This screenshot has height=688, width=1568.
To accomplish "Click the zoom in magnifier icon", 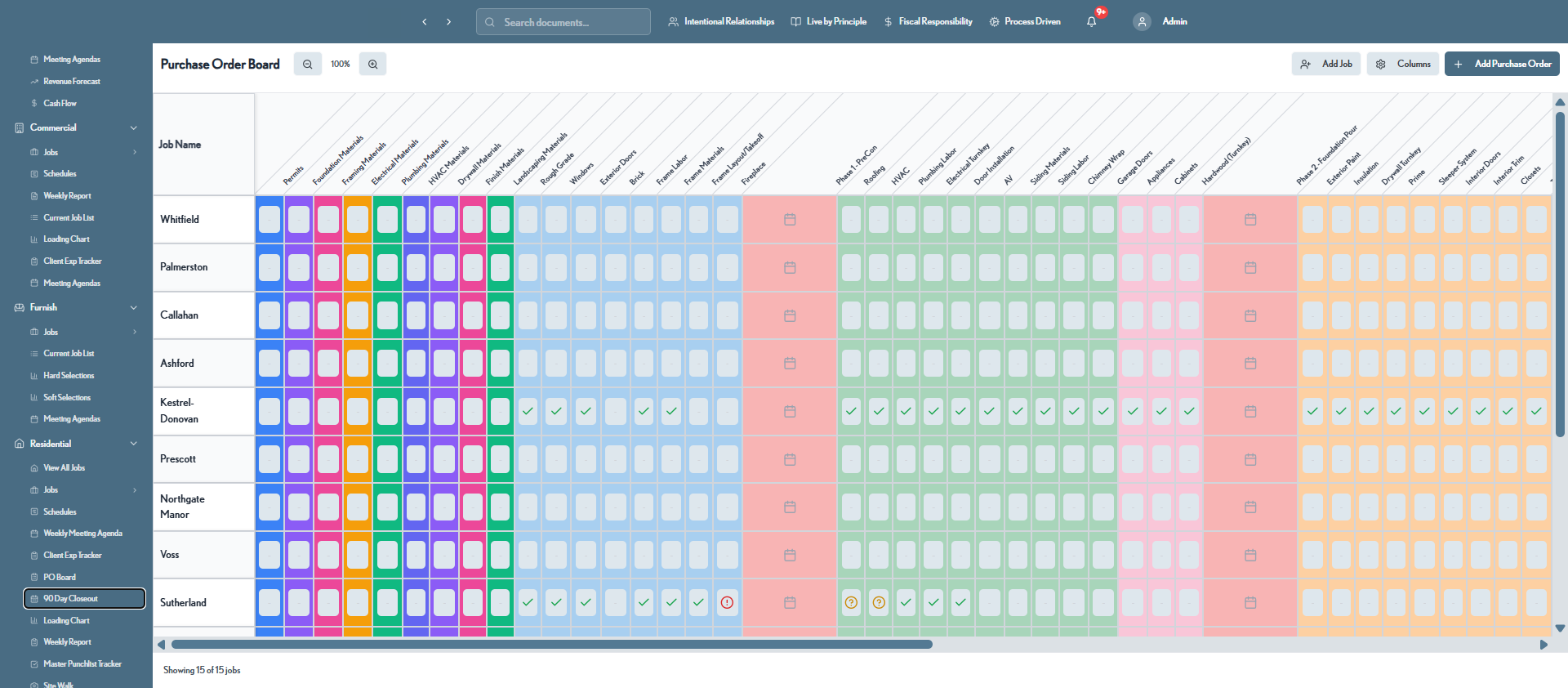I will (x=372, y=64).
